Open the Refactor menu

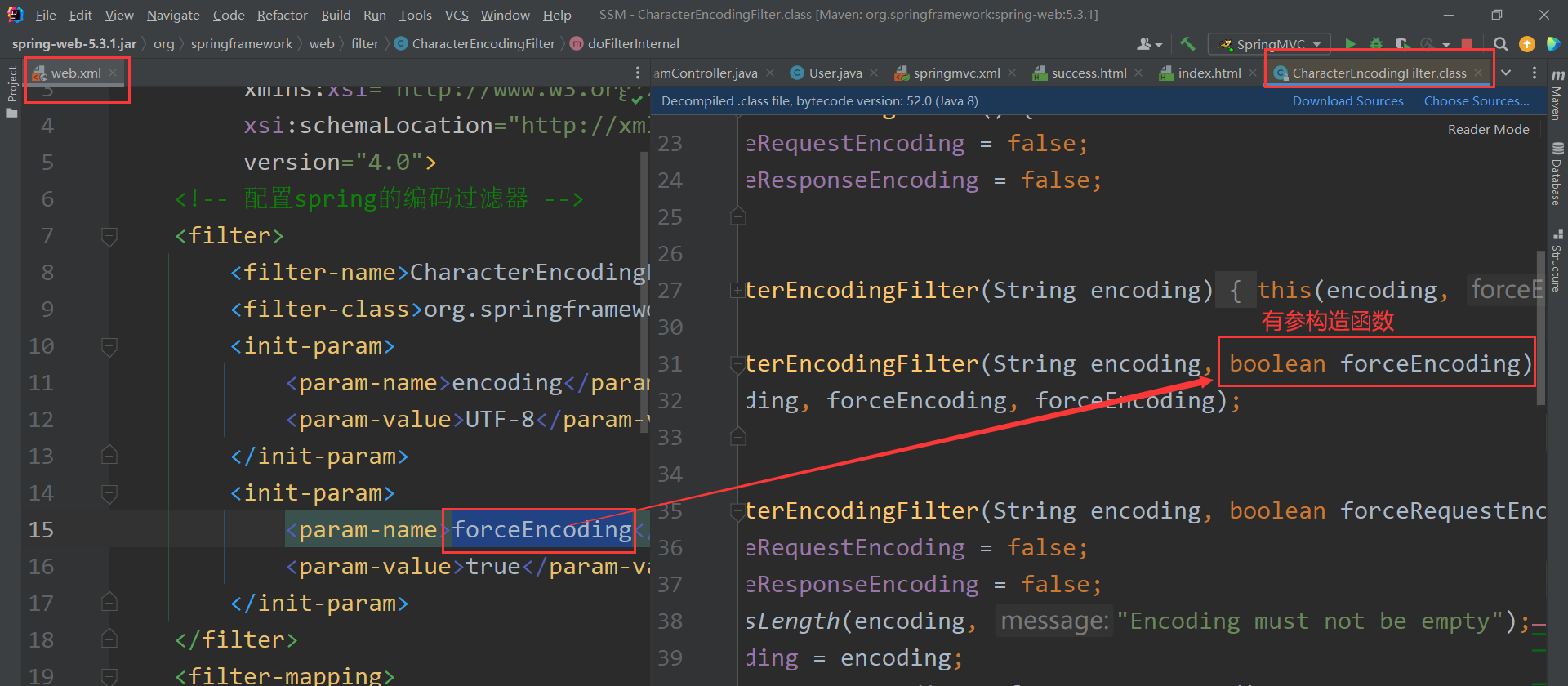tap(282, 15)
